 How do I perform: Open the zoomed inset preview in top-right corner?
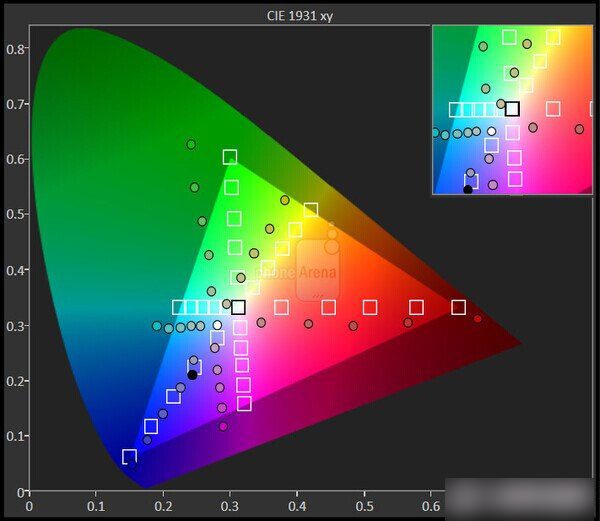pyautogui.click(x=512, y=110)
